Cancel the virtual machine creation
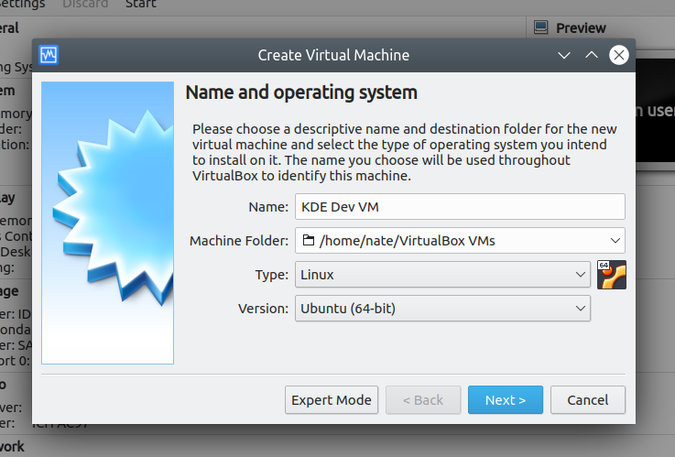 (587, 400)
